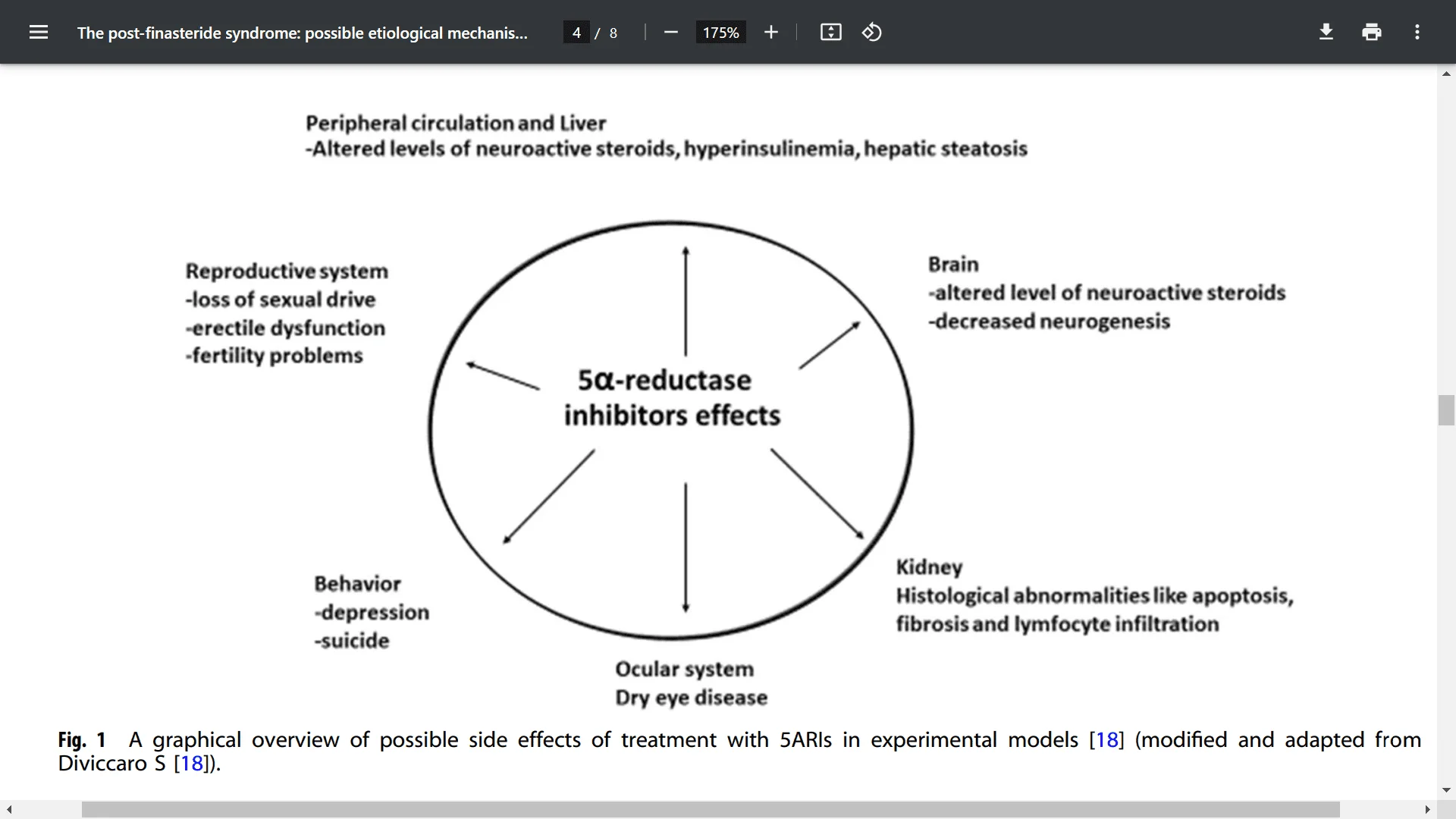Click the 'Brain' label
Screen dimensions: 1456x819
click(x=953, y=264)
